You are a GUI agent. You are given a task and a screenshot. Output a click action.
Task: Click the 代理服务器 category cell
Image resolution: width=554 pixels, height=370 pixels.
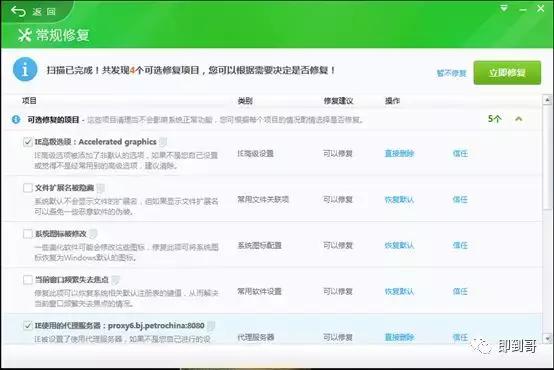coord(255,337)
